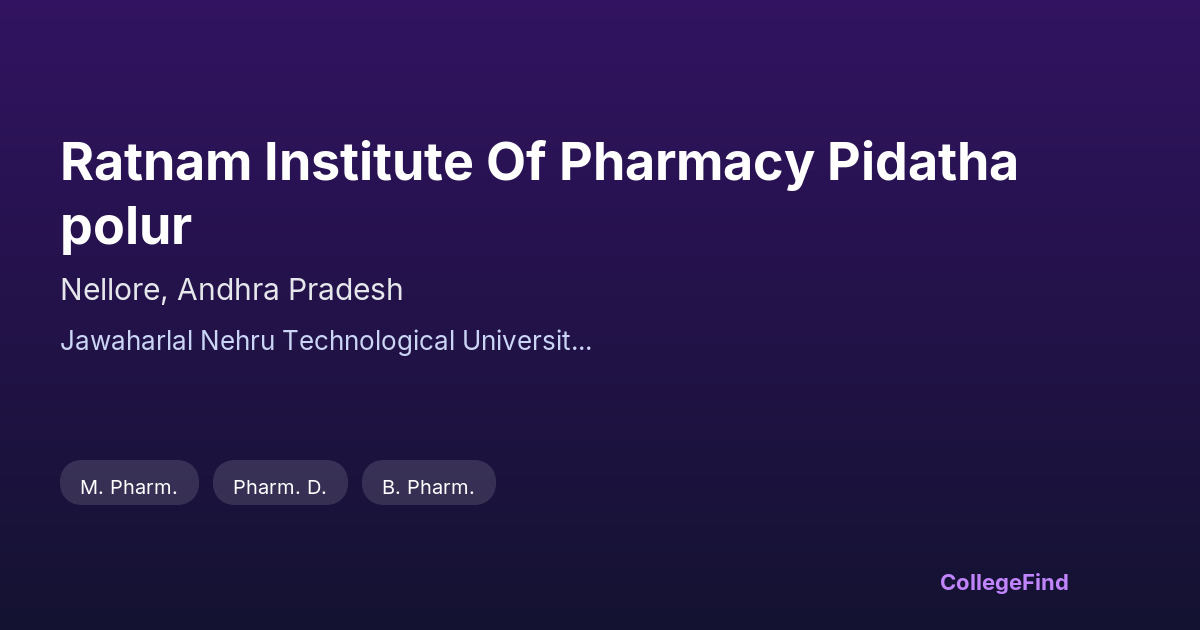Viewport: 1200px width, 630px height.
Task: Click the word Pidatha in the heading
Action: pos(922,163)
